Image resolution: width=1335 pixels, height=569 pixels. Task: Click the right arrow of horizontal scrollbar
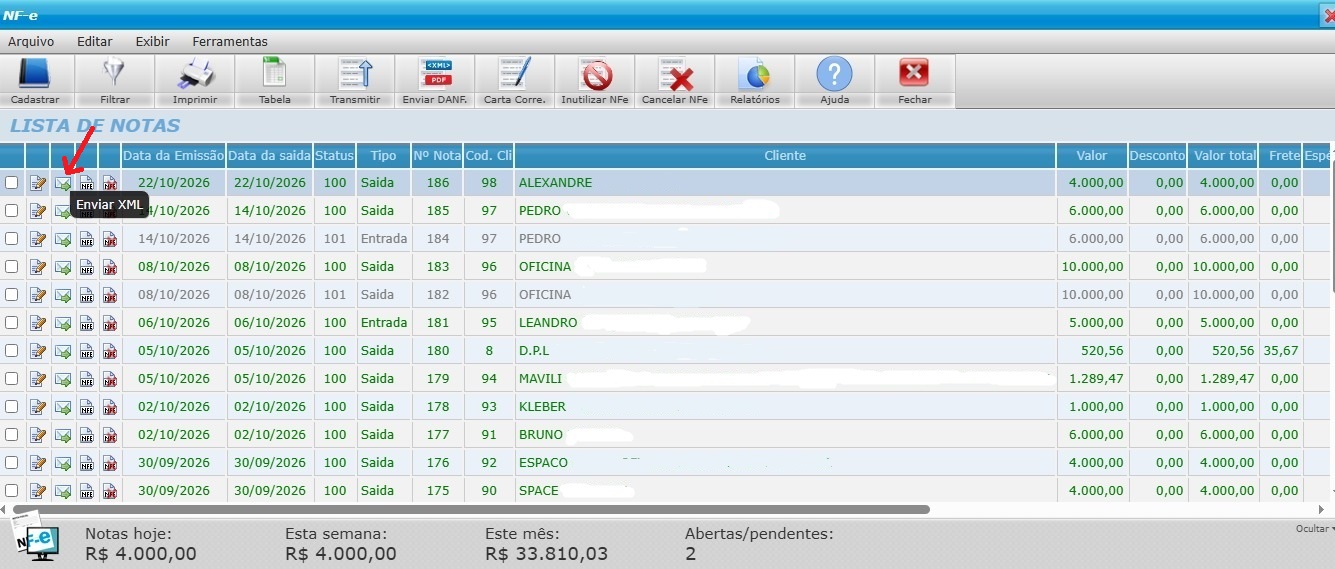click(x=1322, y=509)
